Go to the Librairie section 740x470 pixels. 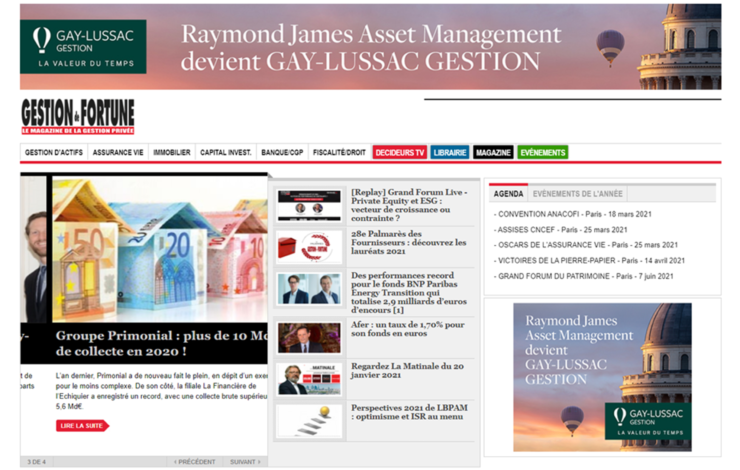pos(450,152)
